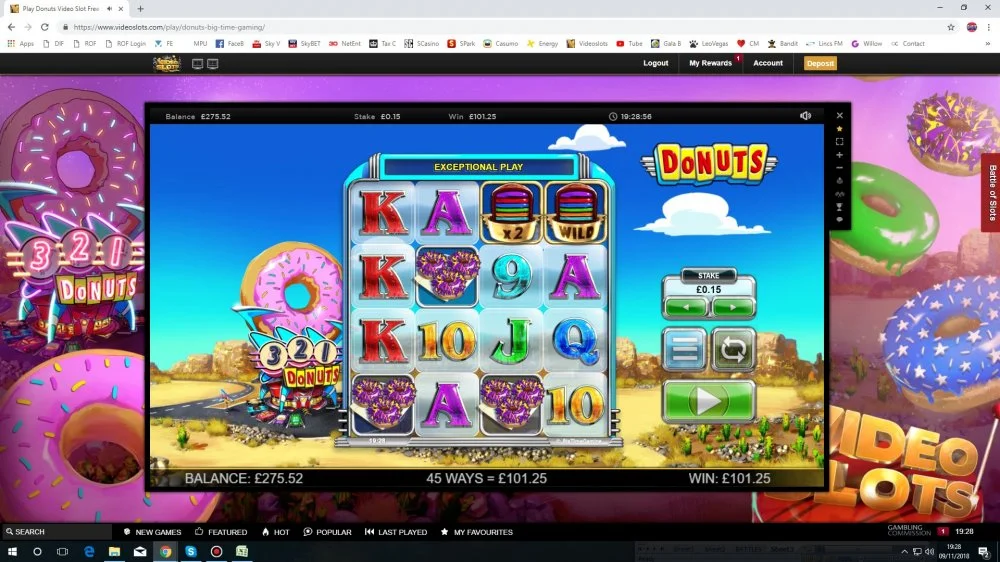1000x562 pixels.
Task: Click the orange Deposit button
Action: tap(820, 63)
